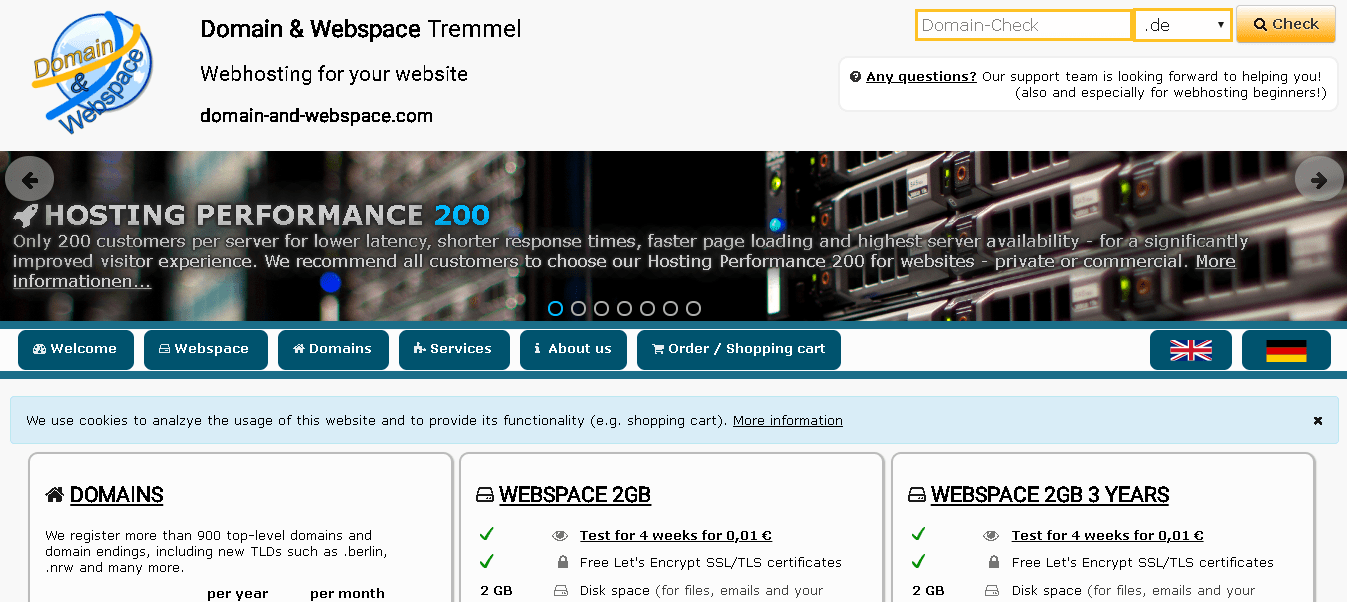
Task: Advance slider with right arrow
Action: pyautogui.click(x=1319, y=180)
